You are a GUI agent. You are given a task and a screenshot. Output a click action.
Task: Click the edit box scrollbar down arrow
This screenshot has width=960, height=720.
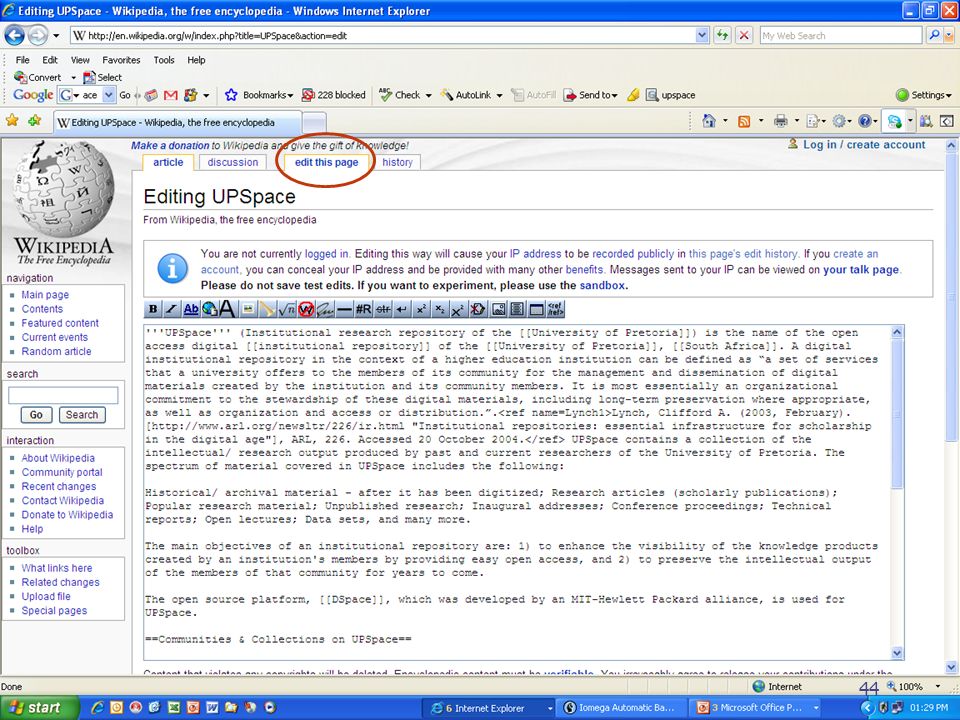coord(897,653)
